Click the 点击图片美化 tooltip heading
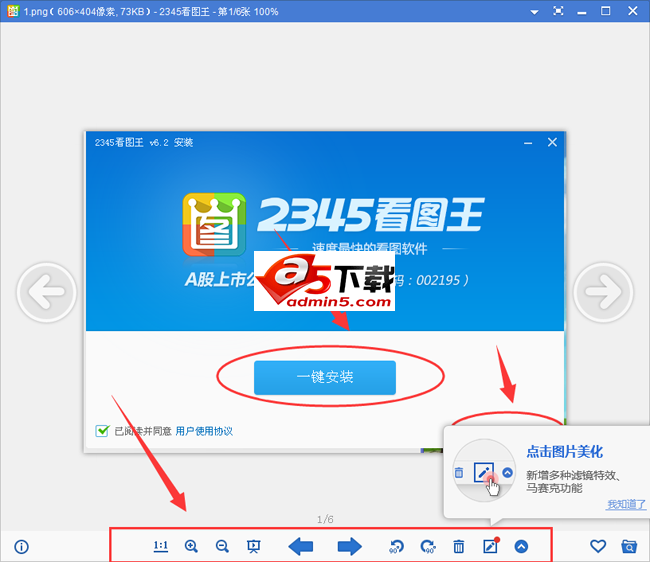The height and width of the screenshot is (562, 650). (x=564, y=451)
